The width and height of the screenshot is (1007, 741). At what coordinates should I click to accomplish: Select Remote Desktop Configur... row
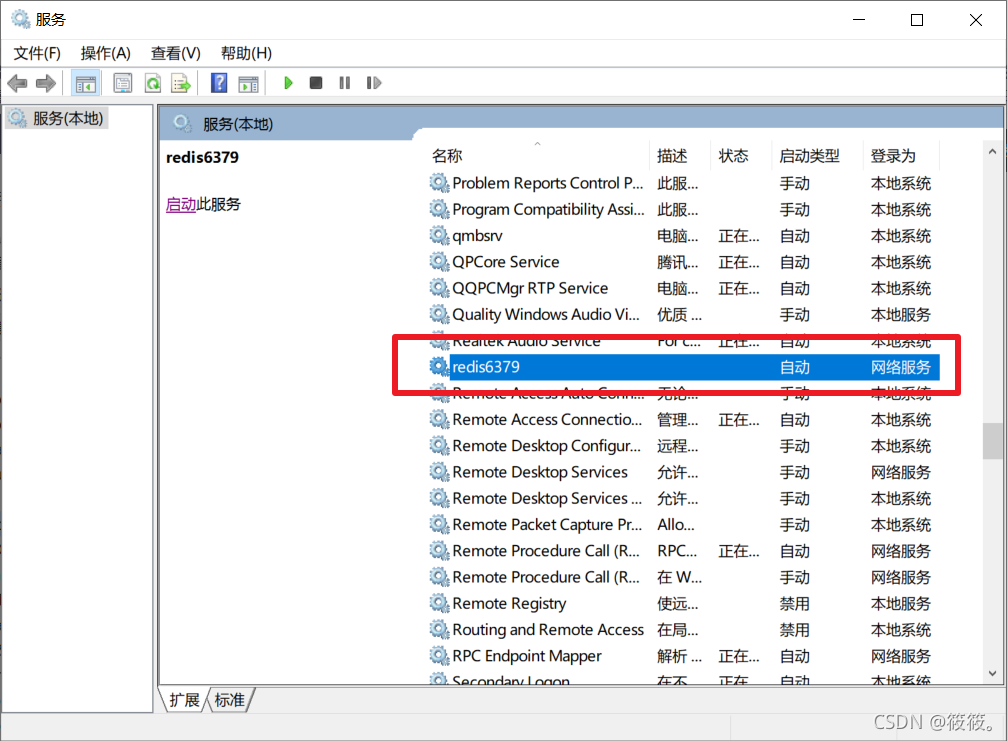684,446
